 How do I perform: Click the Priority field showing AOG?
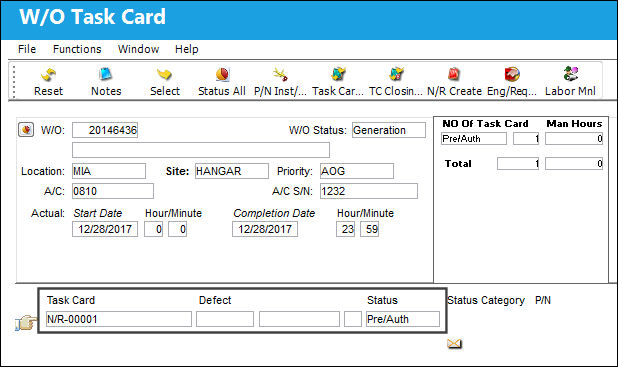pyautogui.click(x=357, y=171)
